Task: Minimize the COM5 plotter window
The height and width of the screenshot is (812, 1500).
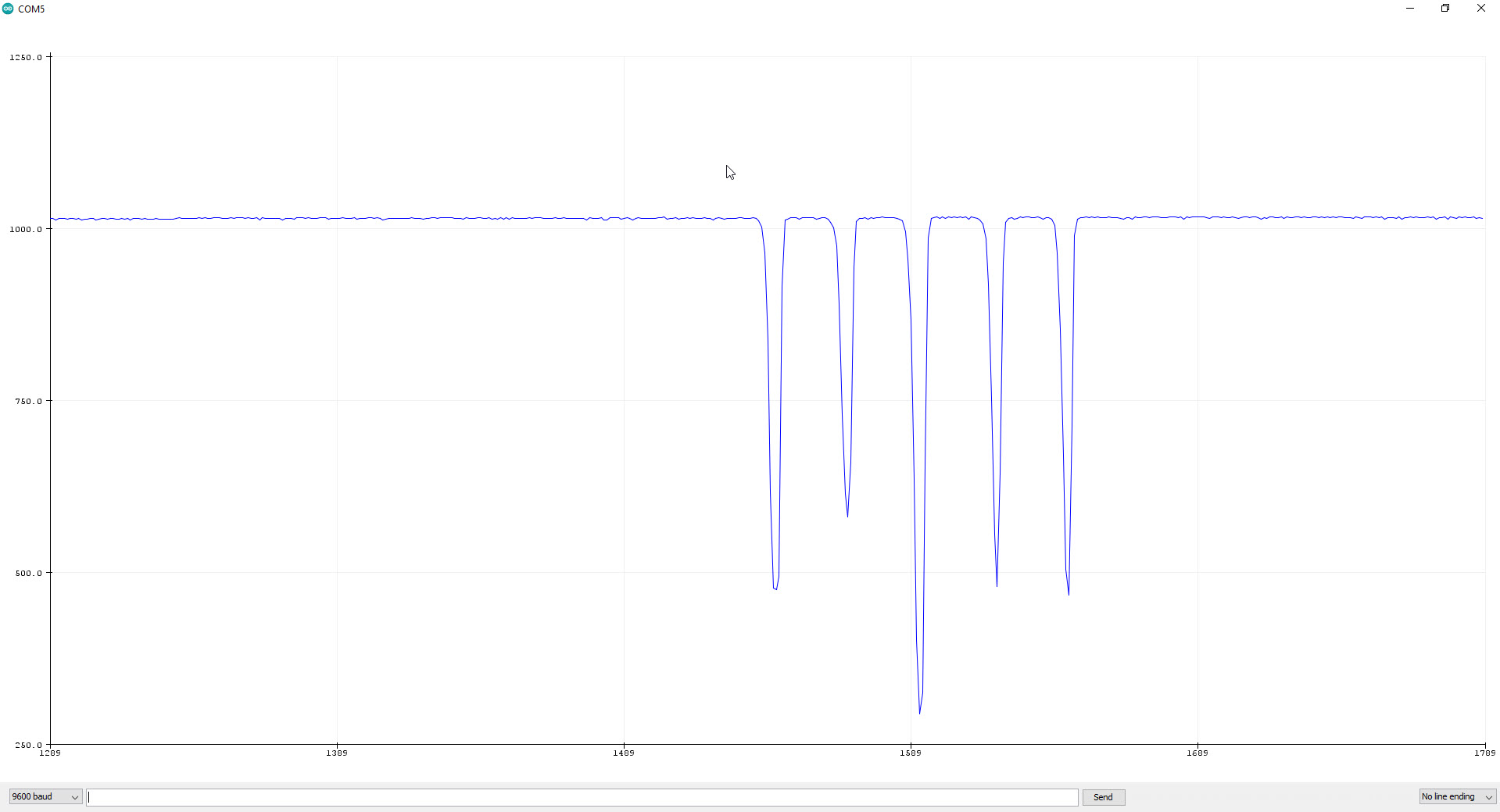Action: [1409, 9]
